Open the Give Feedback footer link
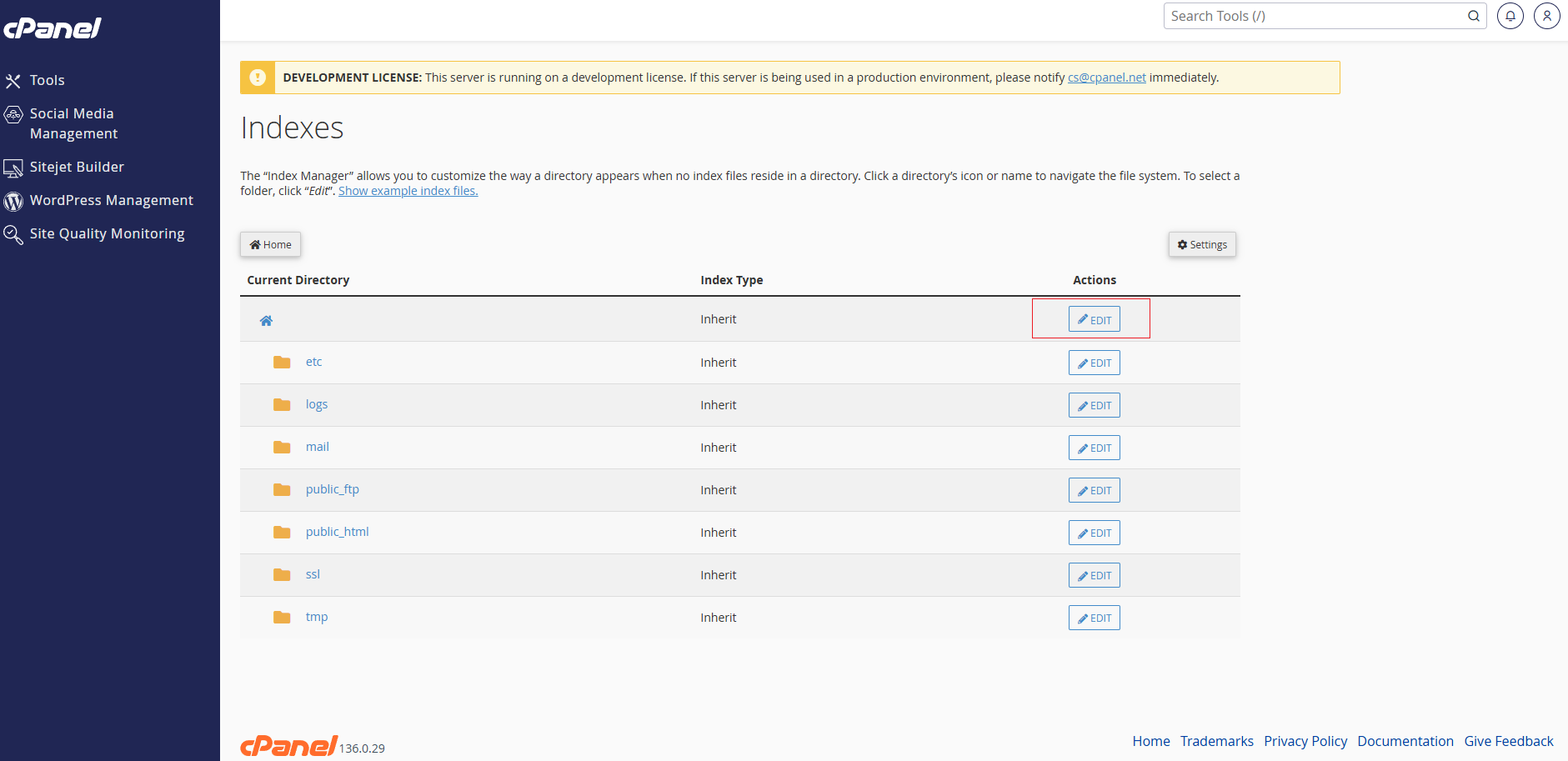This screenshot has width=1568, height=761. [1509, 741]
